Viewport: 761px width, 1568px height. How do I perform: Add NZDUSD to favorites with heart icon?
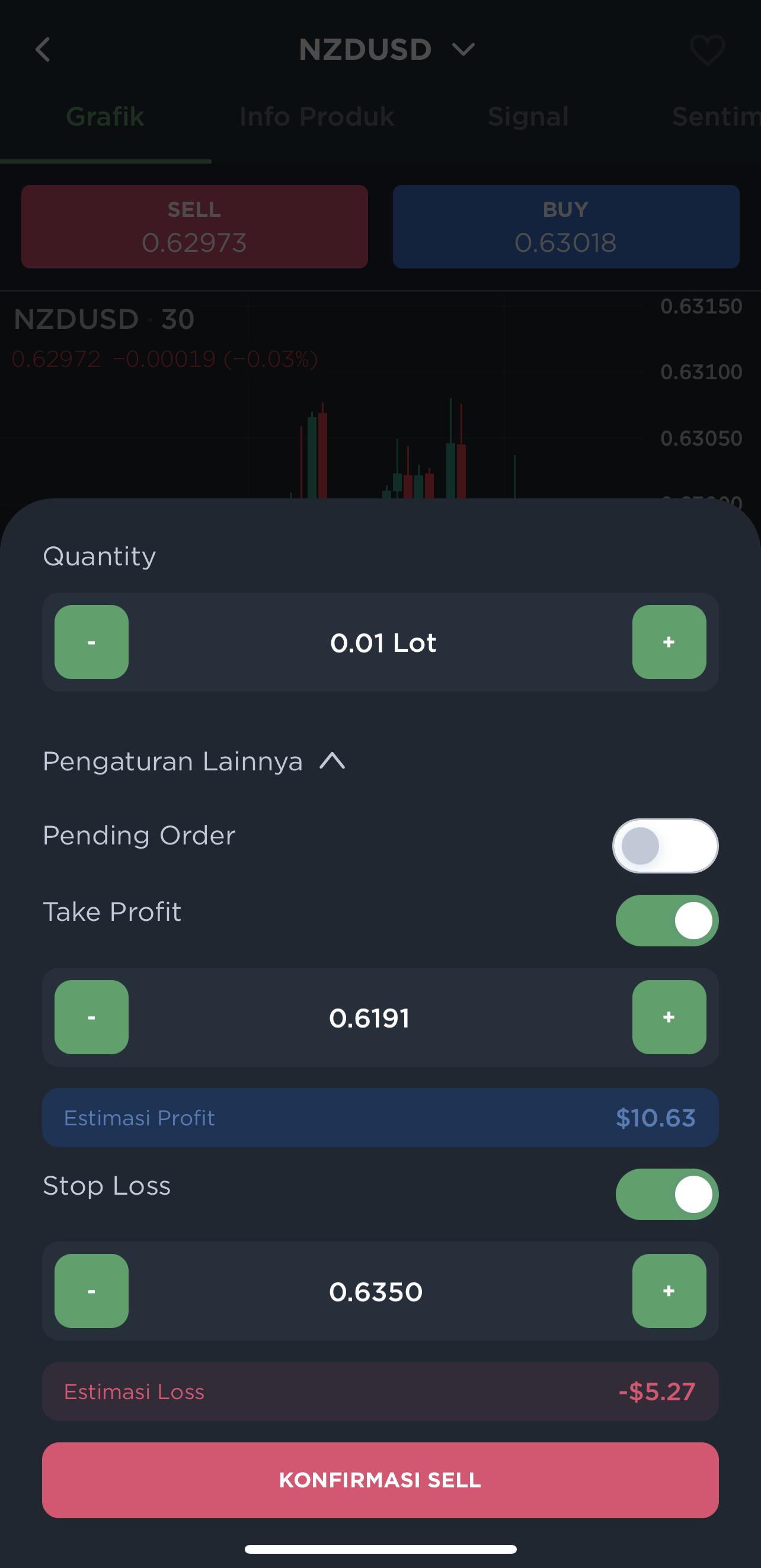[707, 50]
